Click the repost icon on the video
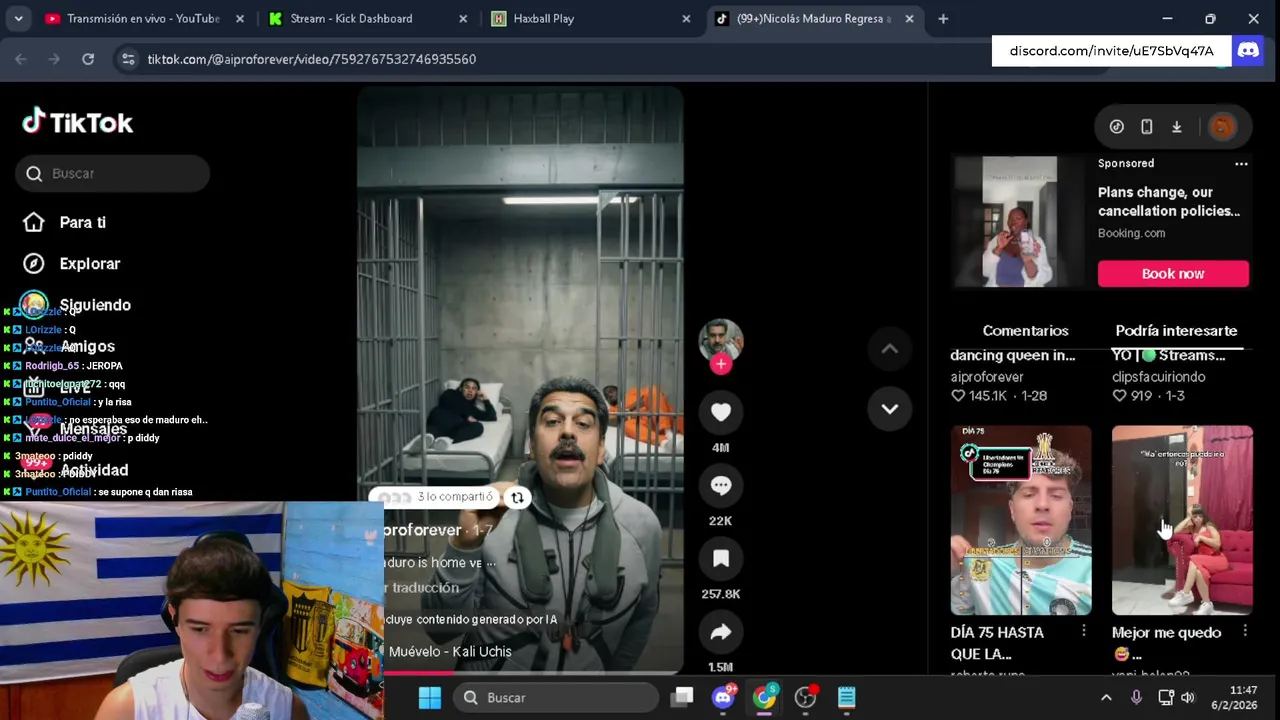The width and height of the screenshot is (1280, 720). 517,497
